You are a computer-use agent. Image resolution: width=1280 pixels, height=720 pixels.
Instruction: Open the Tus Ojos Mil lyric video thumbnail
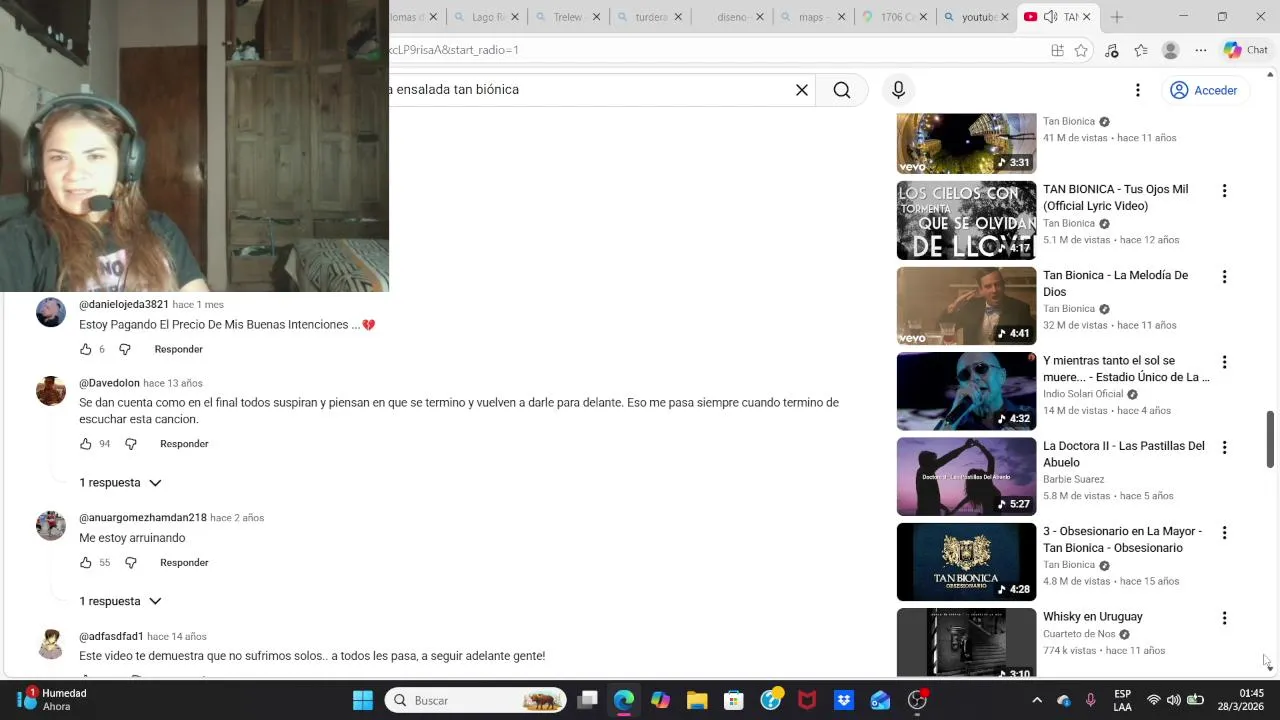pyautogui.click(x=966, y=220)
